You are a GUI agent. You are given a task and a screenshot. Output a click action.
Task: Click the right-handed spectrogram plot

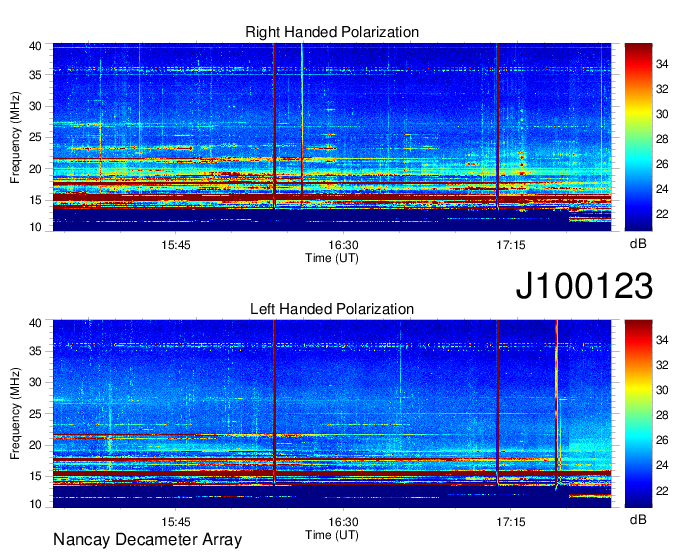[x=332, y=137]
